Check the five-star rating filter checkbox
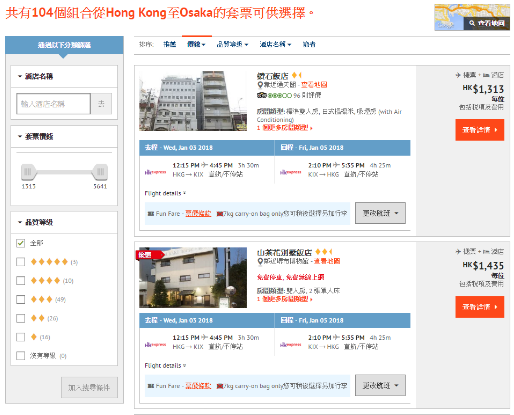This screenshot has height=415, width=514. tap(21, 262)
